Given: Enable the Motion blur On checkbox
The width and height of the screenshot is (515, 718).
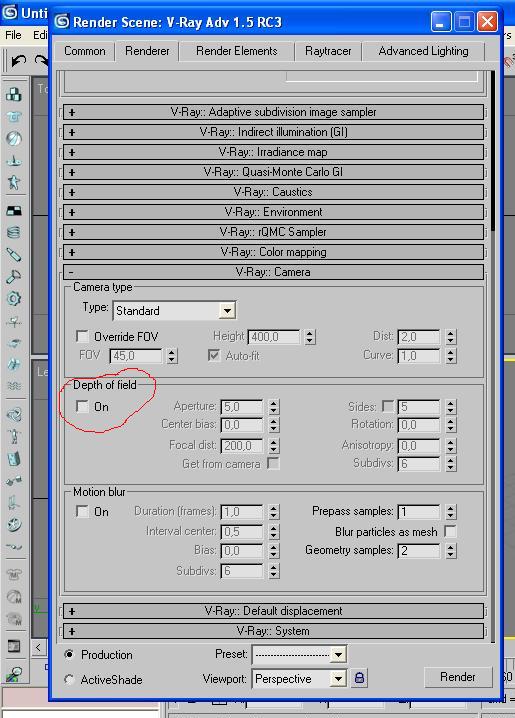Looking at the screenshot, I should pyautogui.click(x=82, y=511).
